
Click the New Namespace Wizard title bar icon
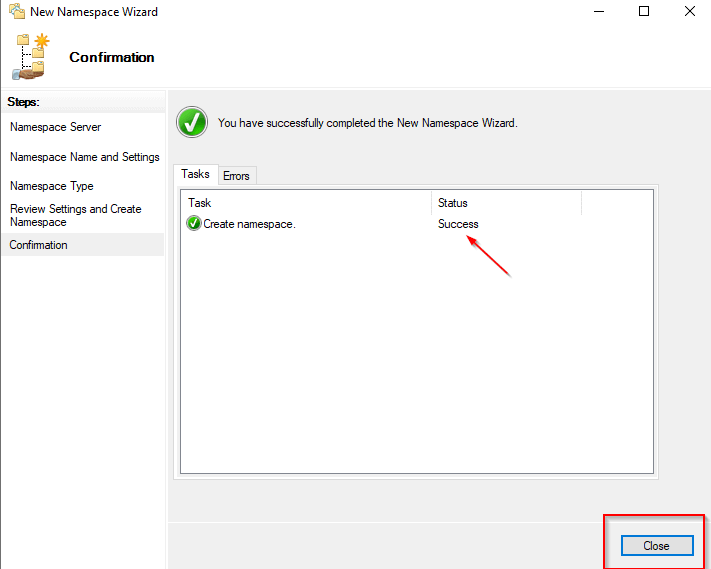[16, 12]
